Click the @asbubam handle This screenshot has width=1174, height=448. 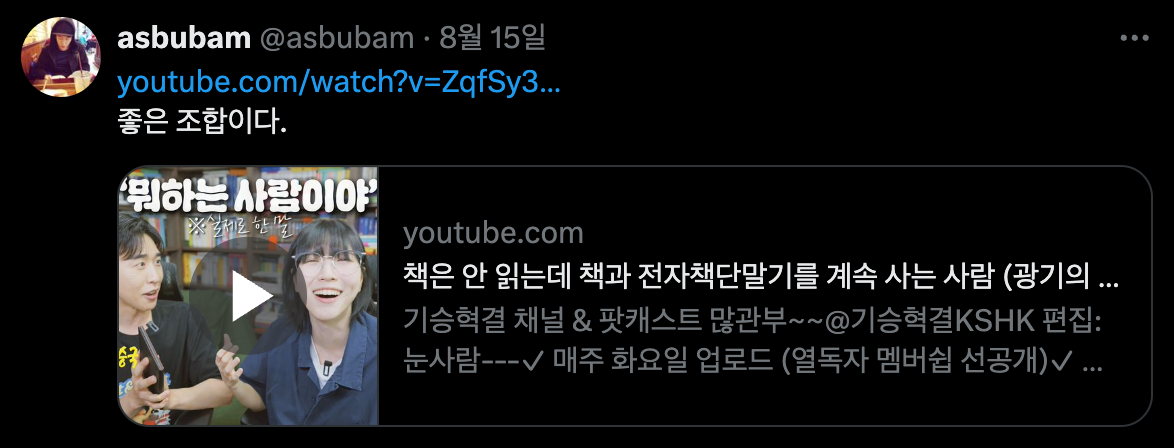(336, 39)
